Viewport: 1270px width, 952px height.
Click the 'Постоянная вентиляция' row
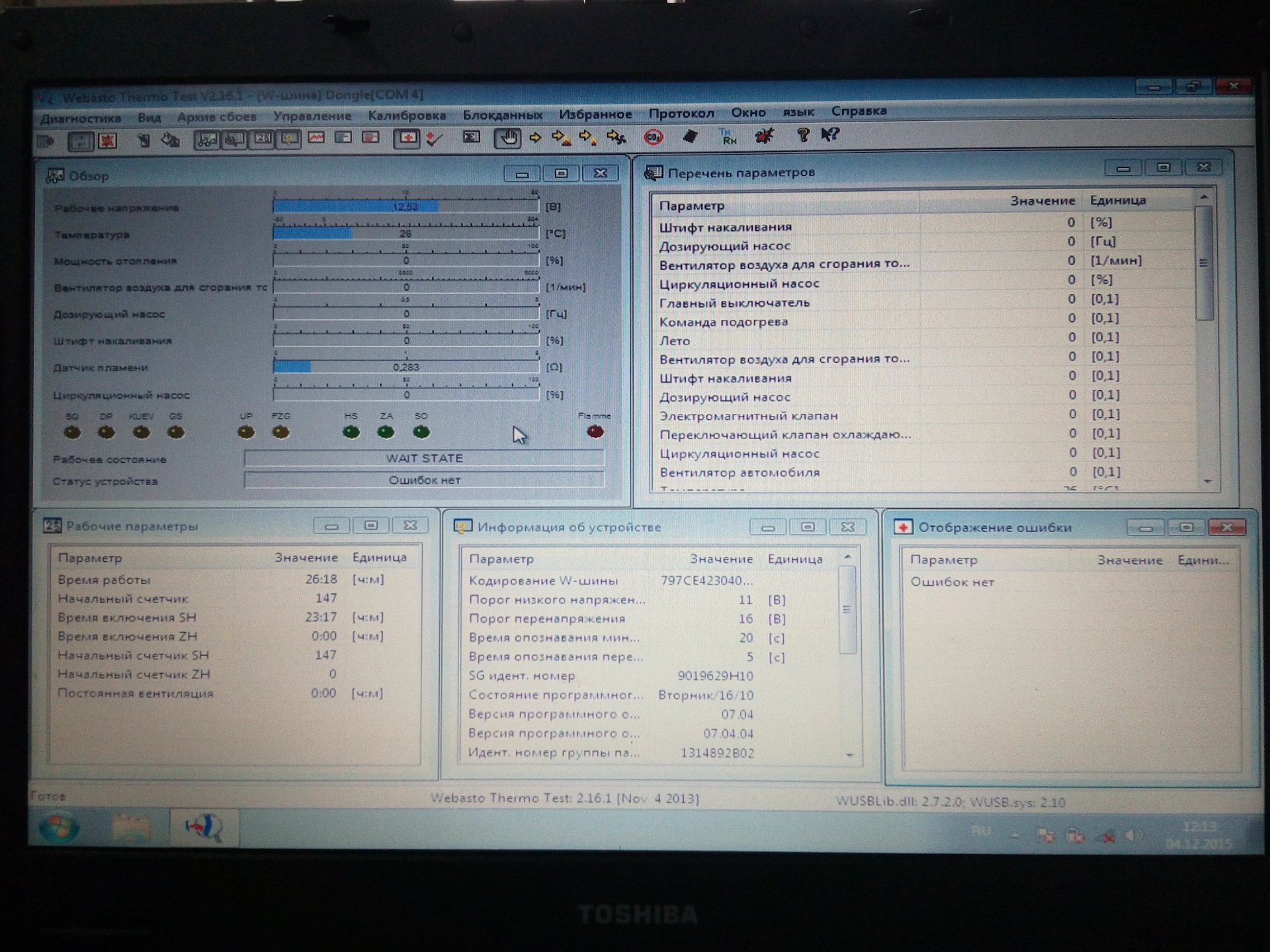[235, 694]
